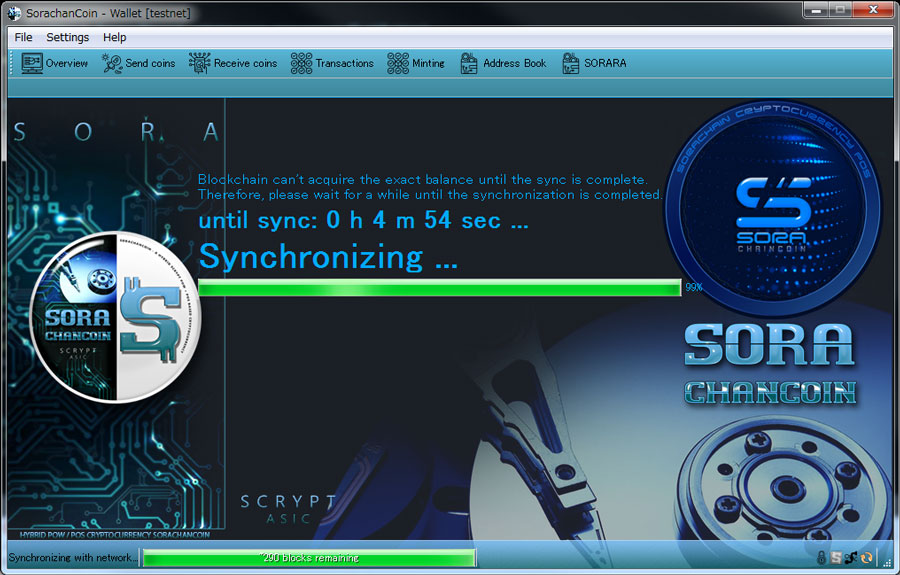The image size is (900, 575).
Task: Click the network connections status icon
Action: [x=851, y=557]
